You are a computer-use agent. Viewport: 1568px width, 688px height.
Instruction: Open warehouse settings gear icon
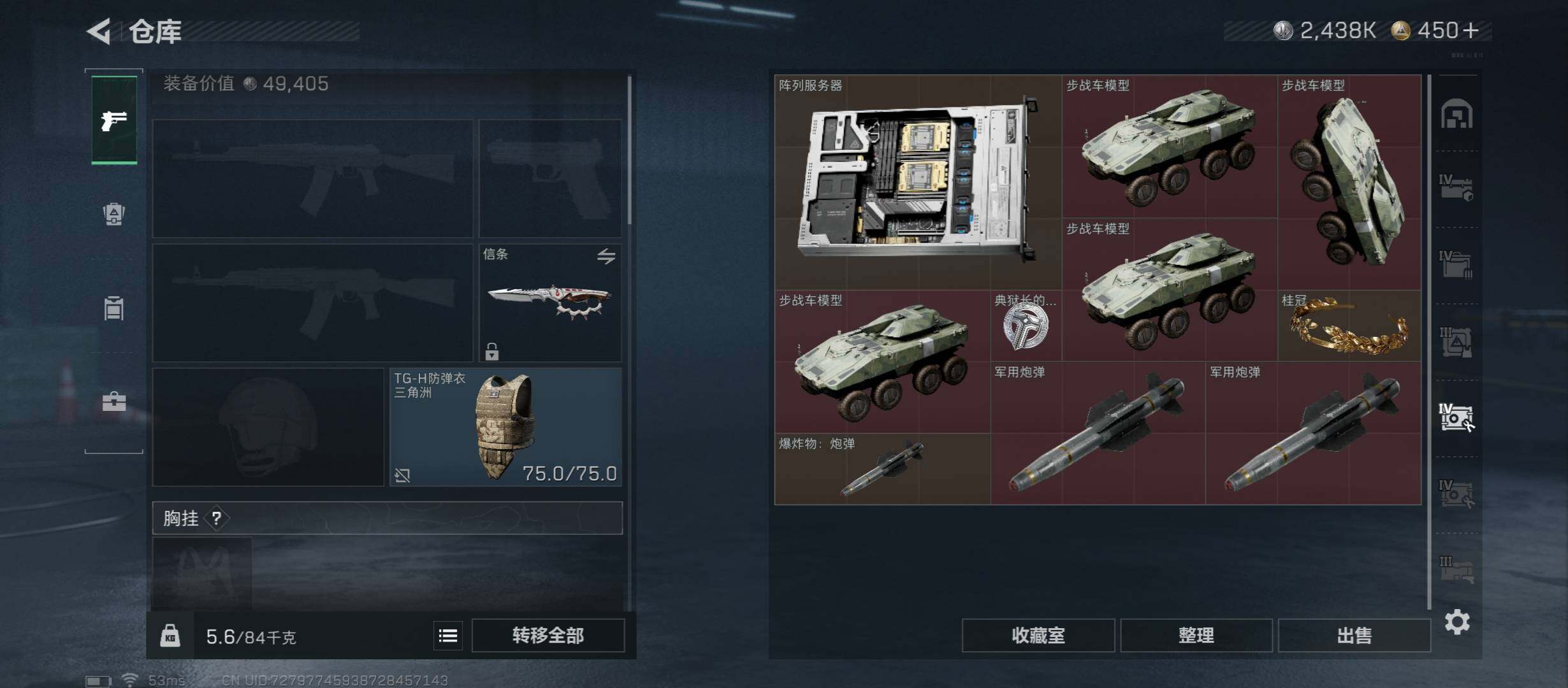click(1457, 622)
